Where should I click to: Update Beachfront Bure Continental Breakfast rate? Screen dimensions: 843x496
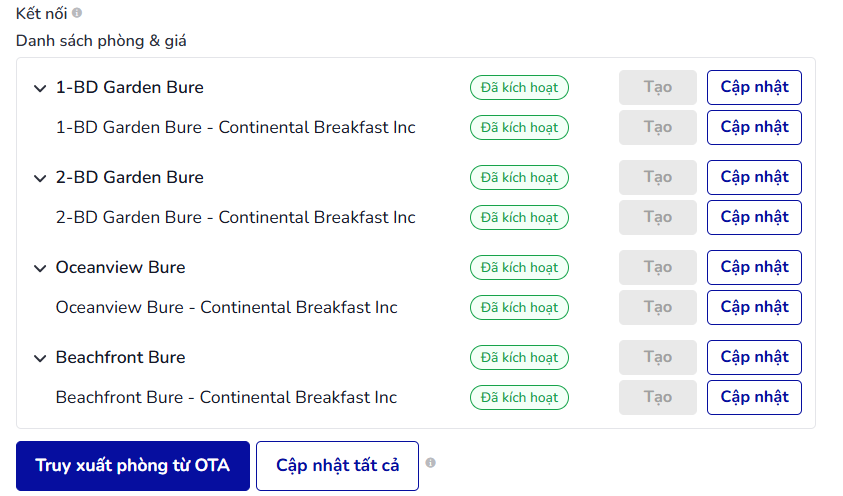(x=754, y=397)
